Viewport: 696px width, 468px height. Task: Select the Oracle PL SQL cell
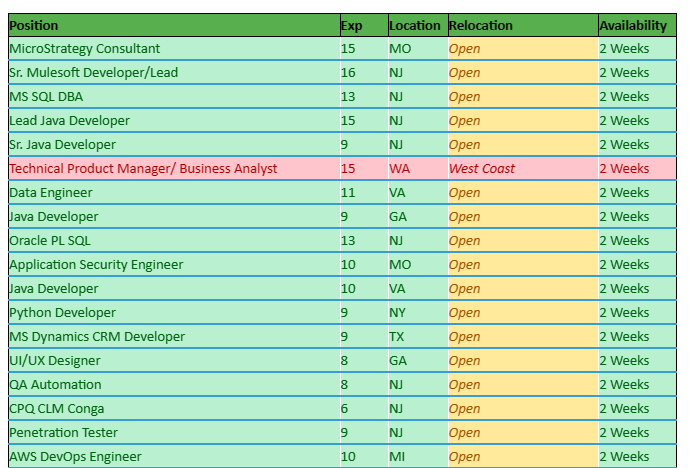(174, 240)
